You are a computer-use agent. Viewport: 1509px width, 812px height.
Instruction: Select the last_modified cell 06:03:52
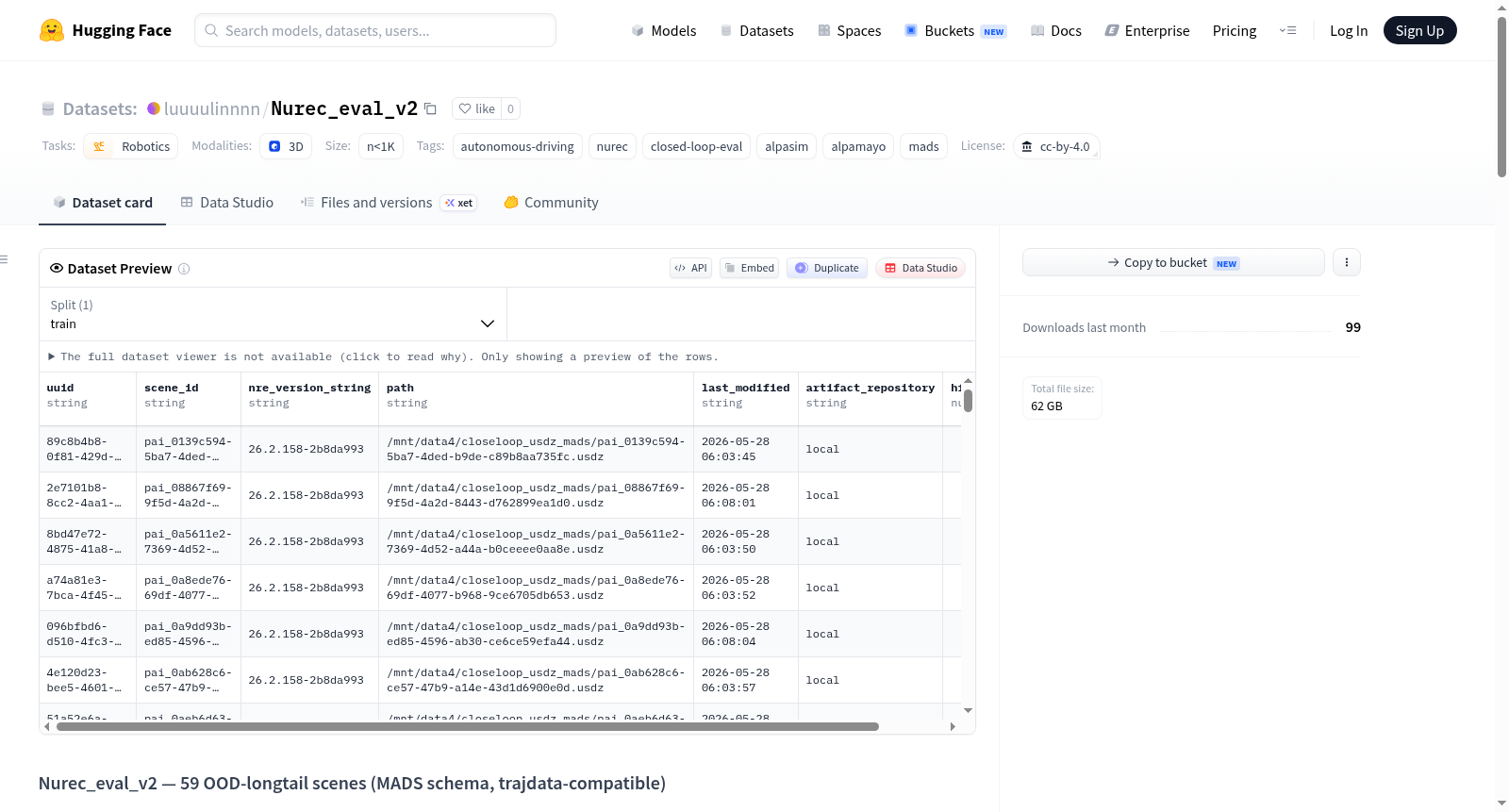point(746,588)
